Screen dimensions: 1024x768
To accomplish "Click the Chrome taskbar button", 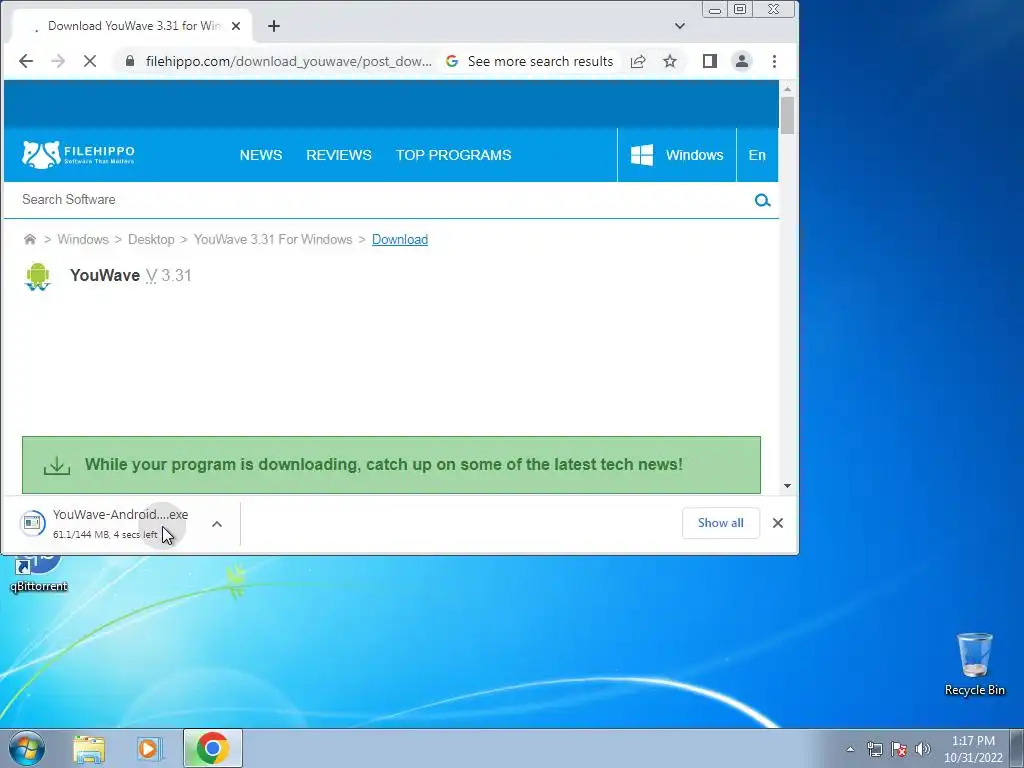I will (x=213, y=748).
